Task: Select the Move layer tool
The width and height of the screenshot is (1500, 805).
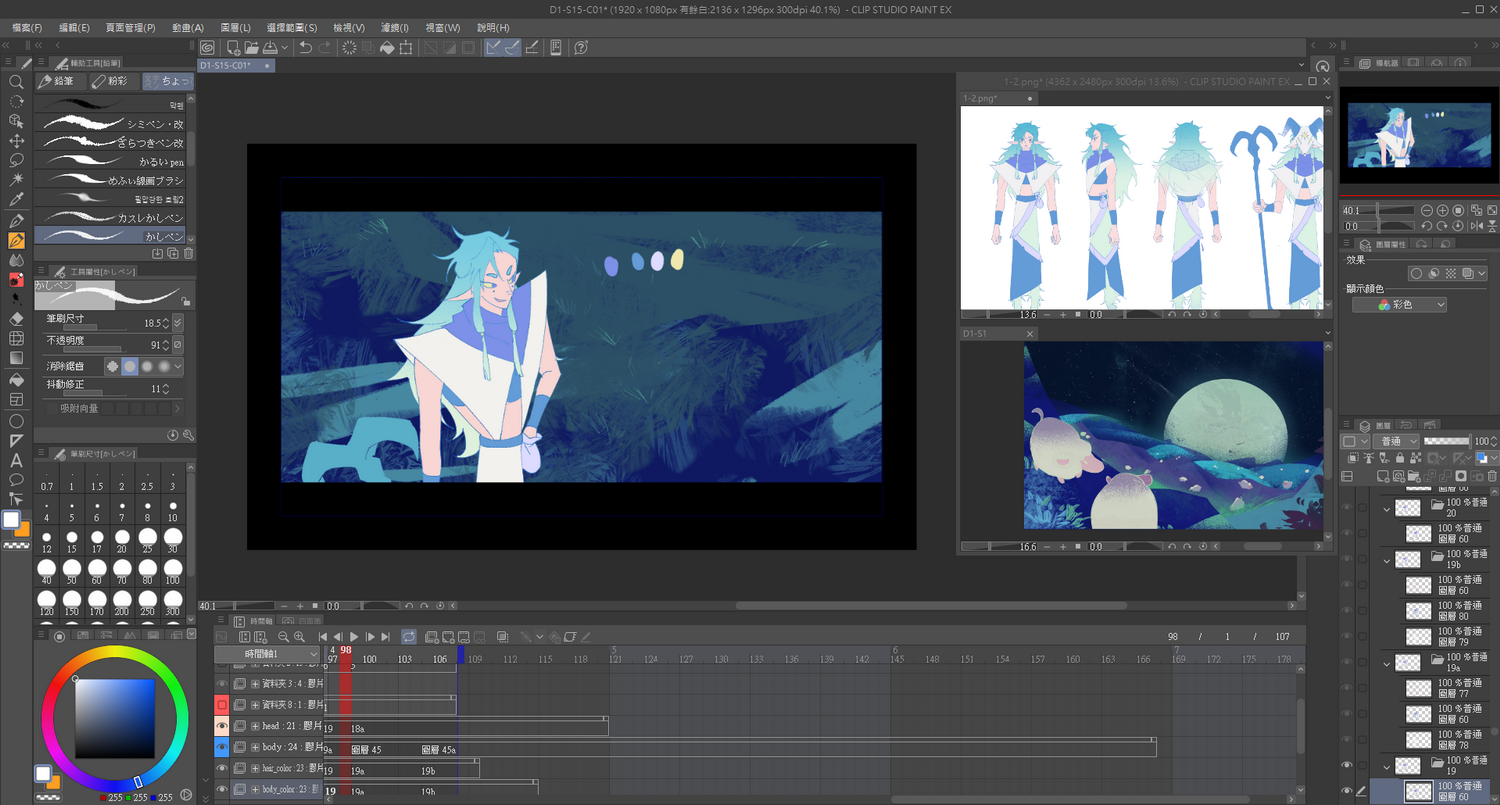Action: pyautogui.click(x=16, y=141)
